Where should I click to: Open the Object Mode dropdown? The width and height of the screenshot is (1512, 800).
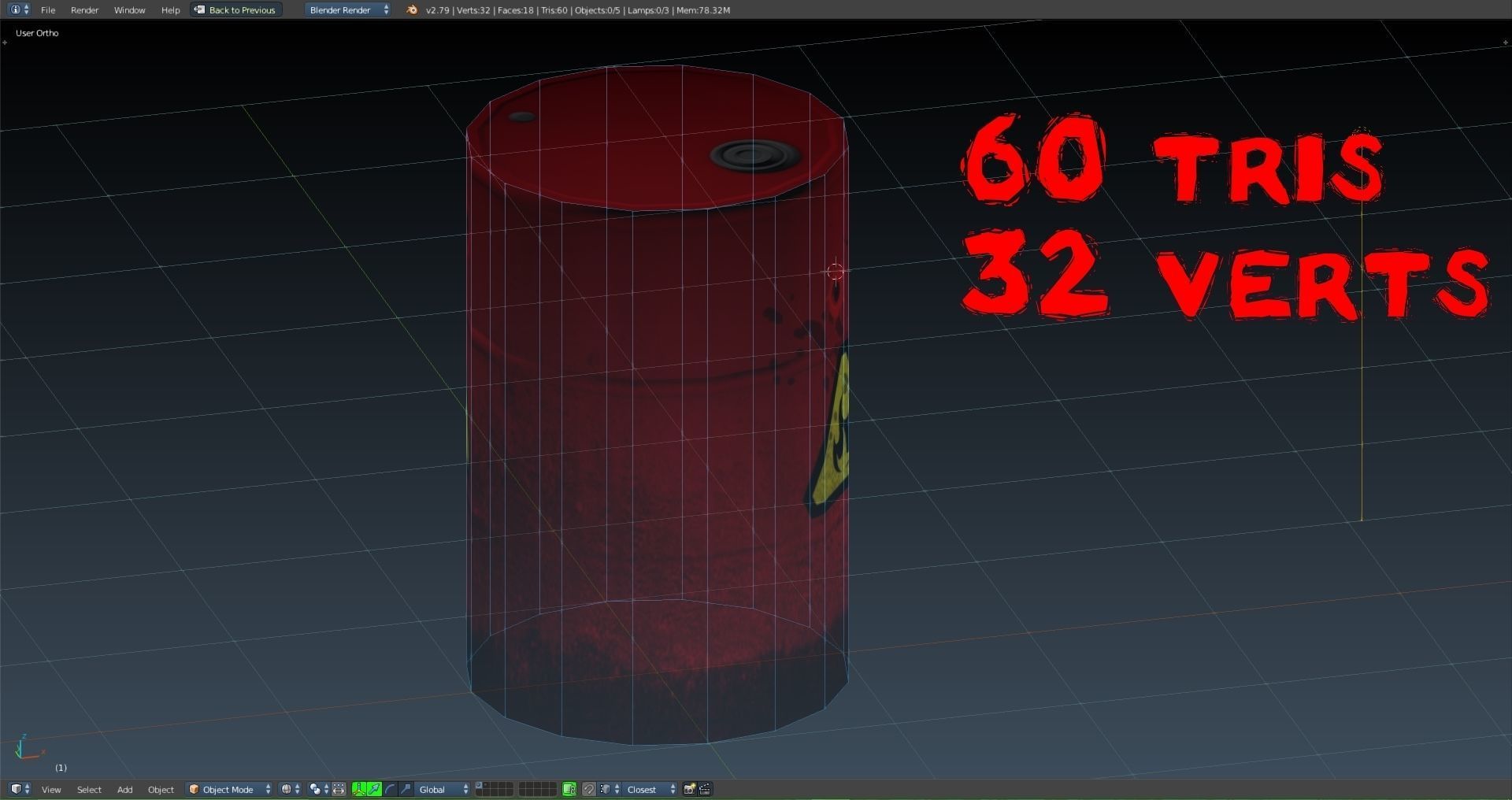pyautogui.click(x=228, y=790)
